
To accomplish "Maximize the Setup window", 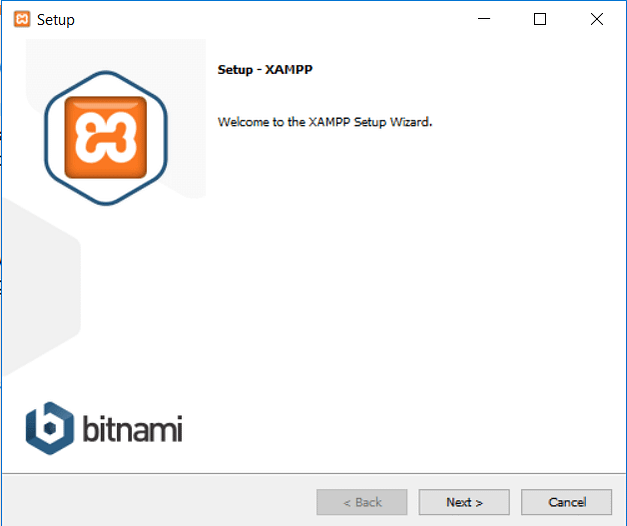I will 540,19.
